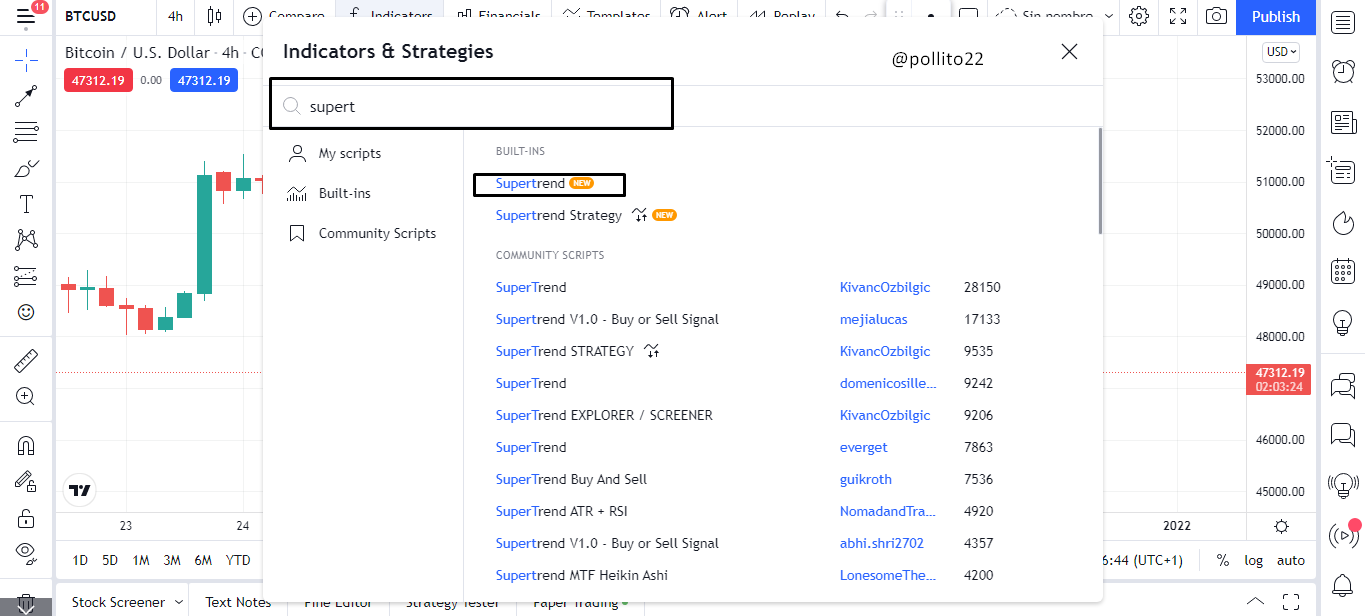Hide all drawings with eye icon
Viewport: 1365px width, 616px height.
coord(26,552)
